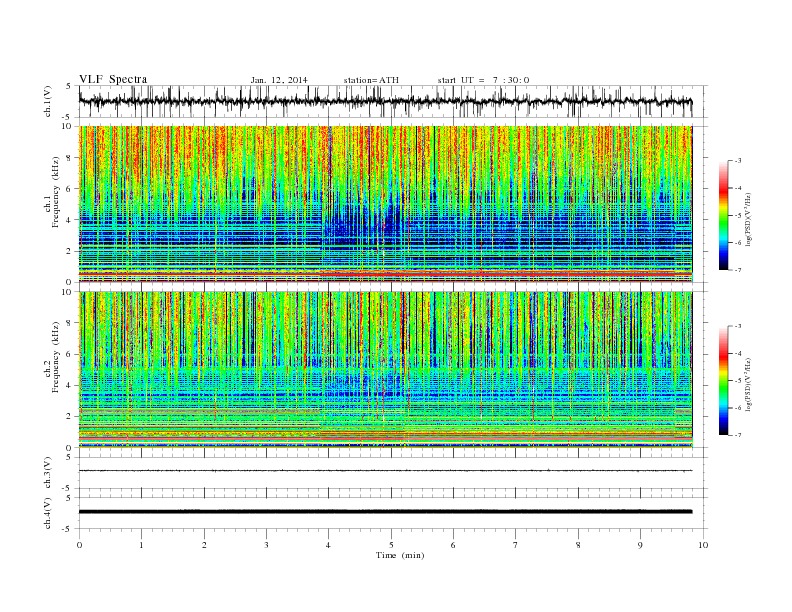The width and height of the screenshot is (792, 612).
Task: Click the "2" kHz tick on ch.2 frequency axis
Action: [x=69, y=417]
